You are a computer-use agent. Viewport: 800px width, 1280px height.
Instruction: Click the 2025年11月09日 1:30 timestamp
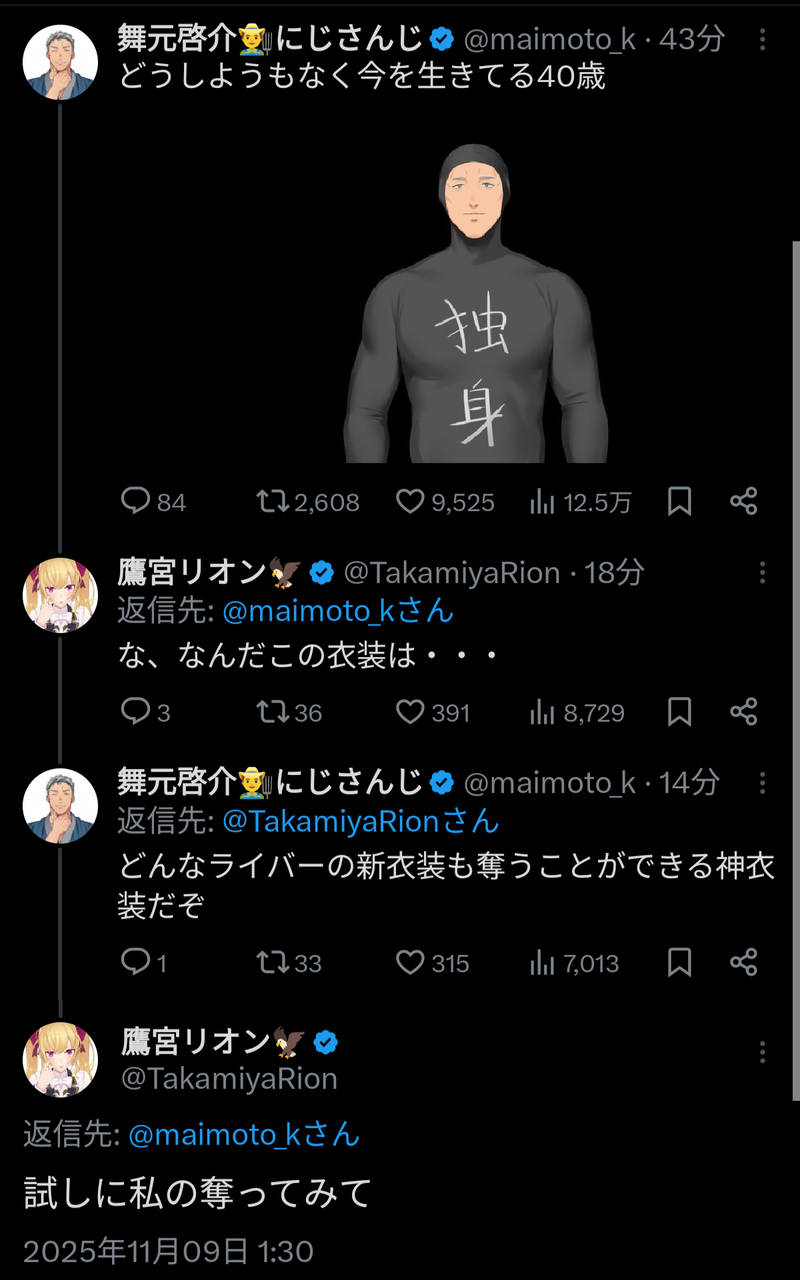point(168,1251)
